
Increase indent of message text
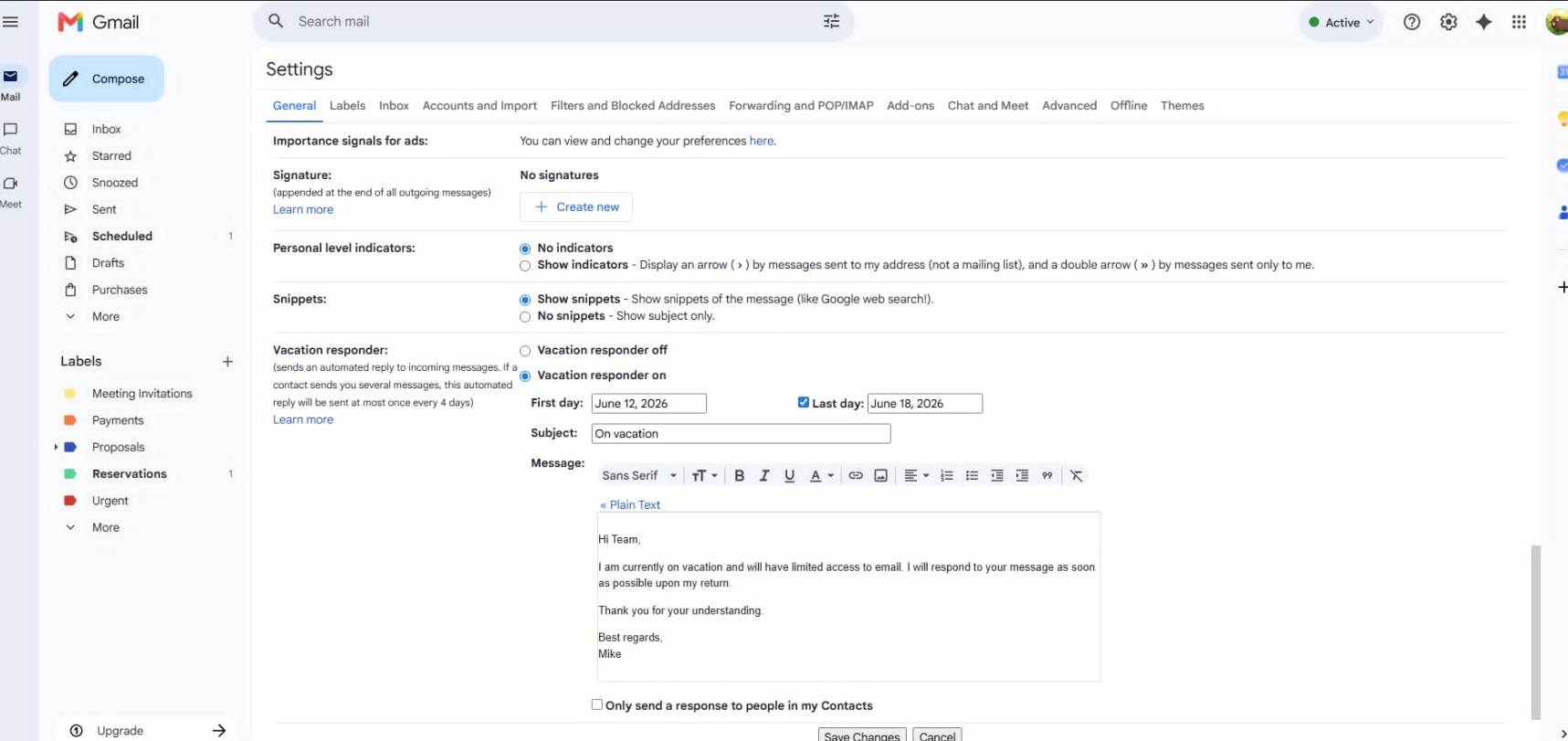1022,475
